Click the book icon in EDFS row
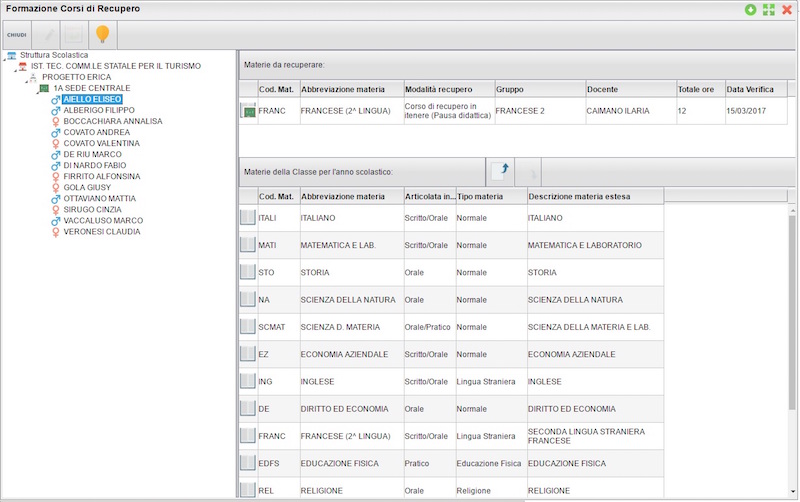Image resolution: width=800 pixels, height=502 pixels. pos(247,463)
